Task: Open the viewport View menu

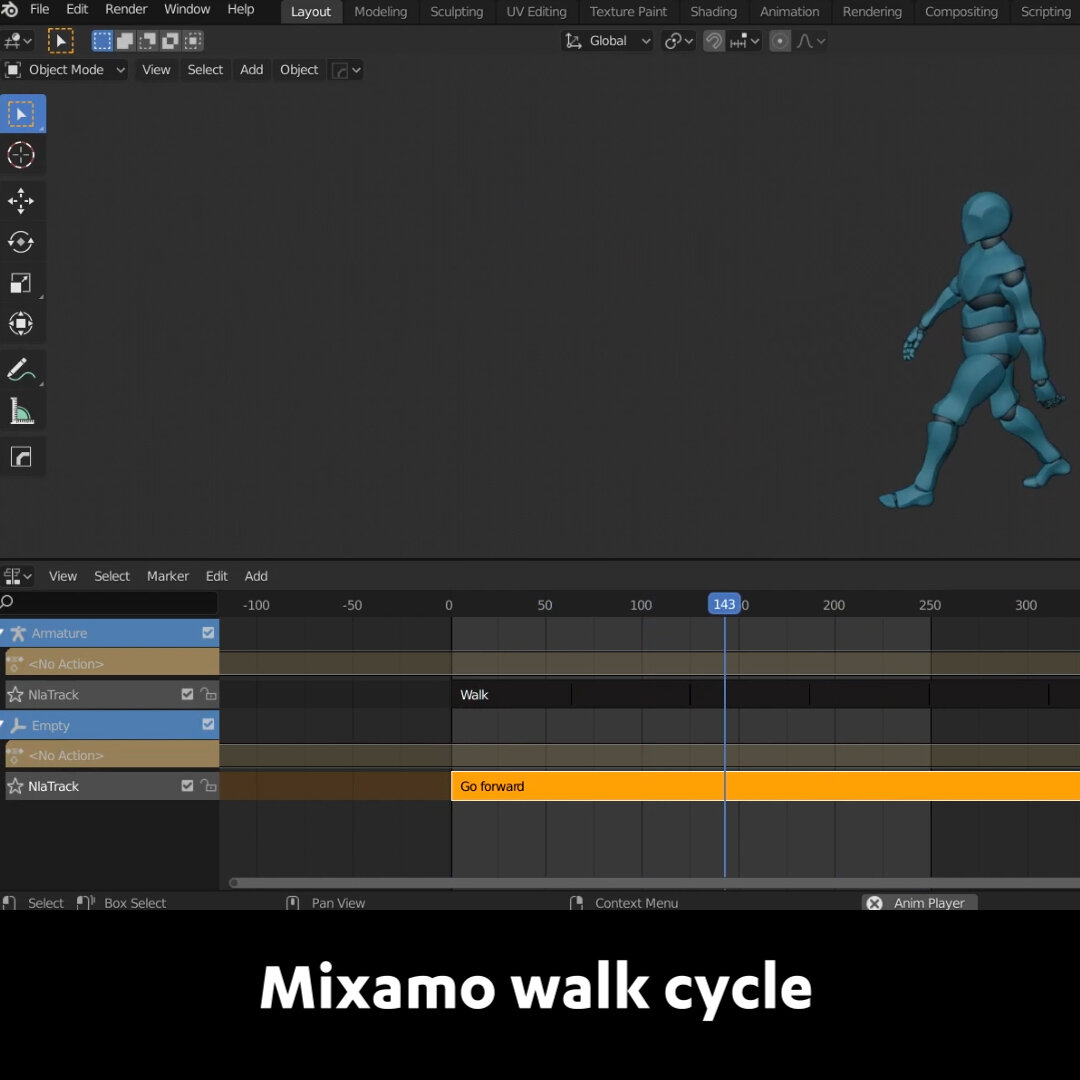Action: [156, 70]
